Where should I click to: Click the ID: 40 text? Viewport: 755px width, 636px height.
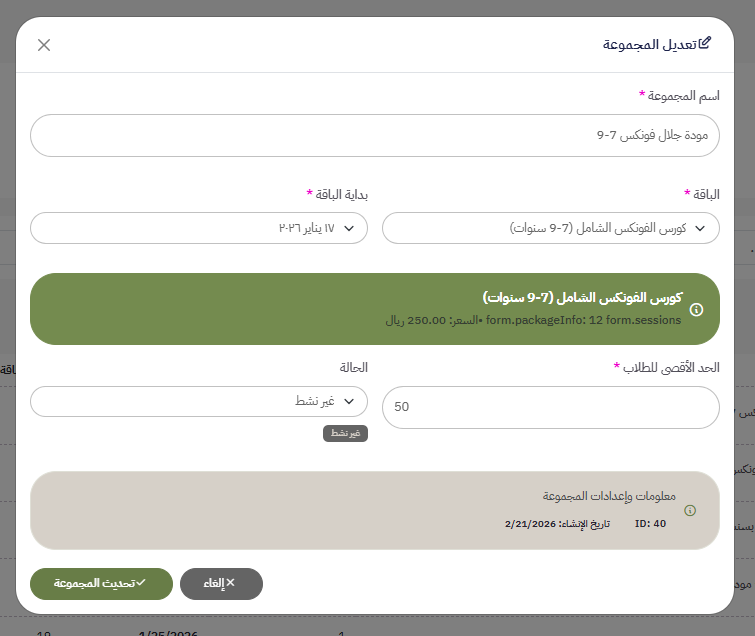650,523
